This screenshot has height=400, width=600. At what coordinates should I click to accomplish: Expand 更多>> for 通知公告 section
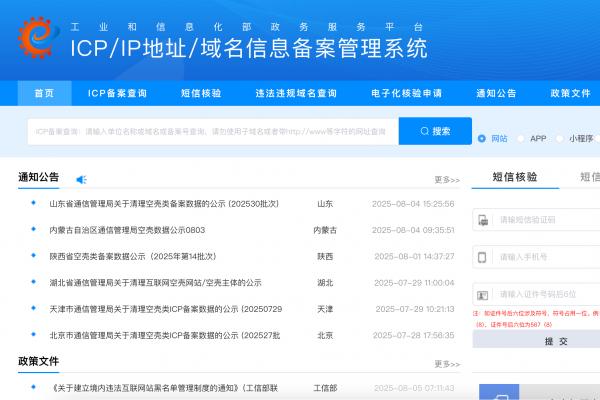(446, 180)
